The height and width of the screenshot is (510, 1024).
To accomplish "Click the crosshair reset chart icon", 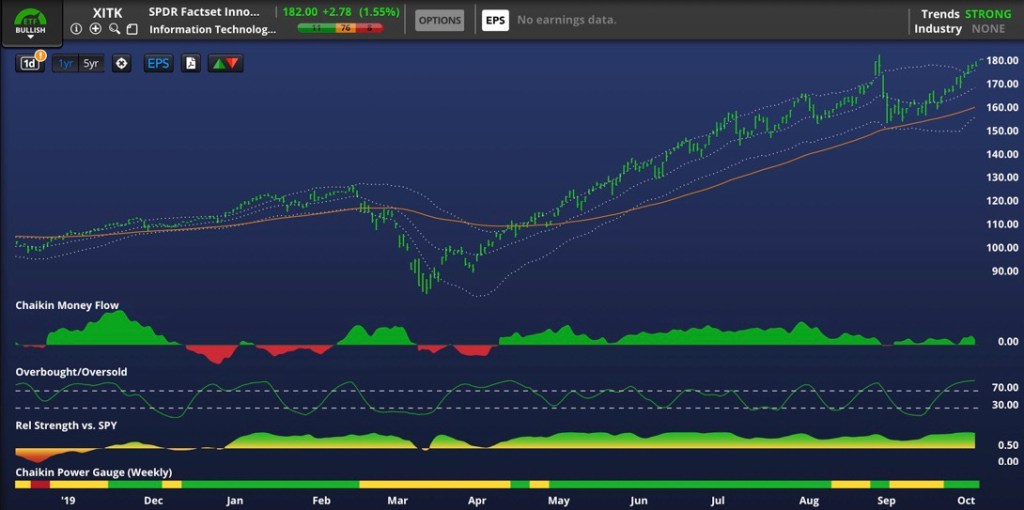I will [x=121, y=63].
